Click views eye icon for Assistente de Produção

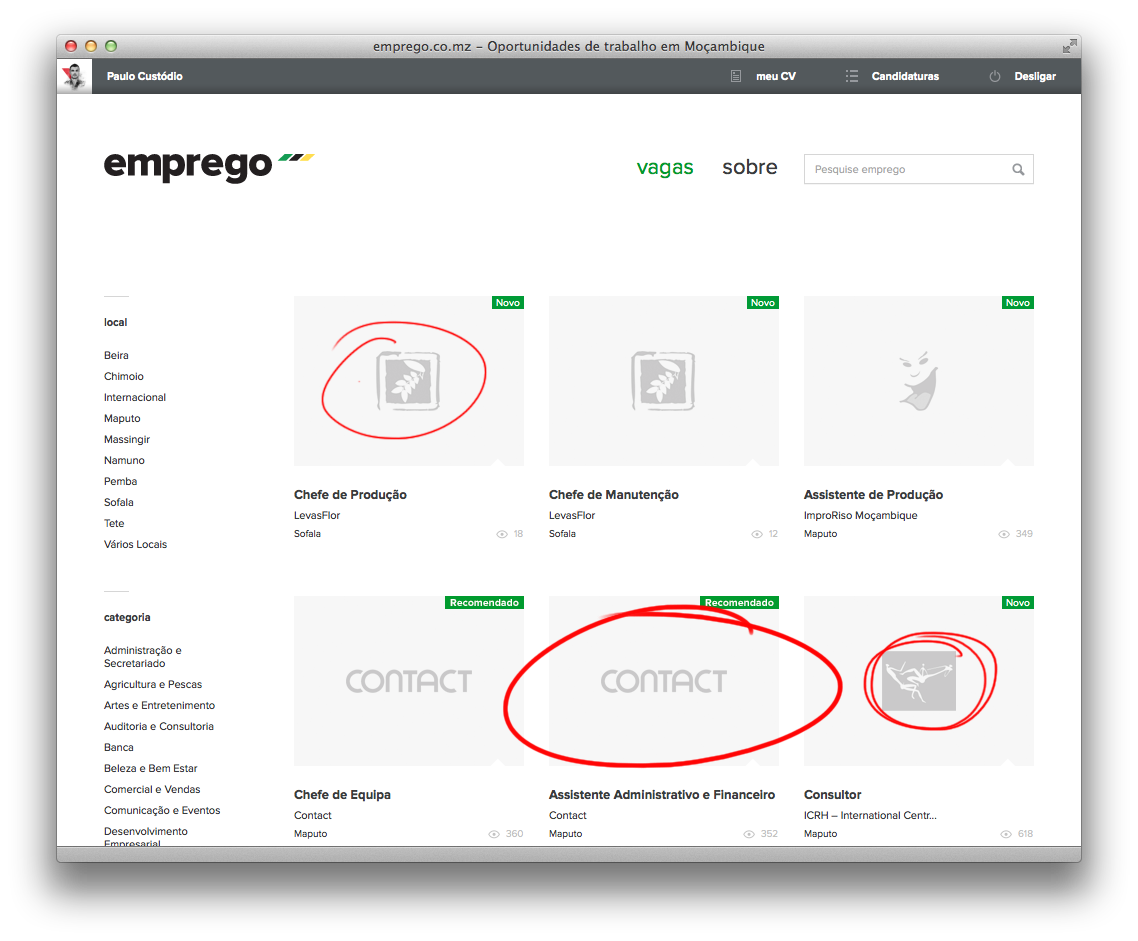[1004, 534]
